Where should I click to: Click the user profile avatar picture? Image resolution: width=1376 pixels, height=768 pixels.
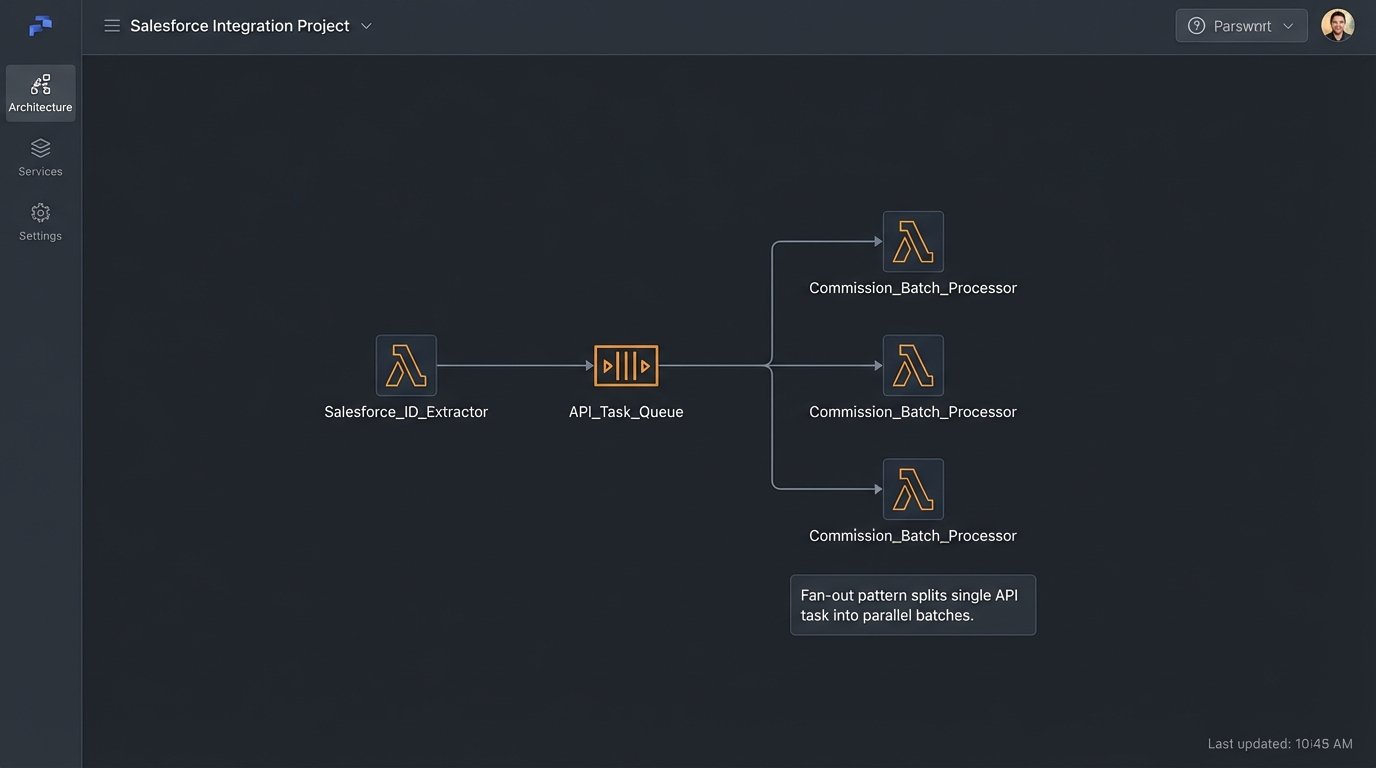tap(1337, 25)
